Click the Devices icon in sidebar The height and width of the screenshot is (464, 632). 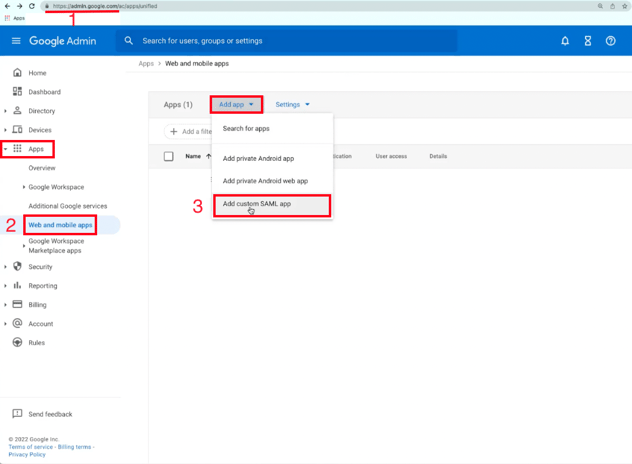coord(17,129)
